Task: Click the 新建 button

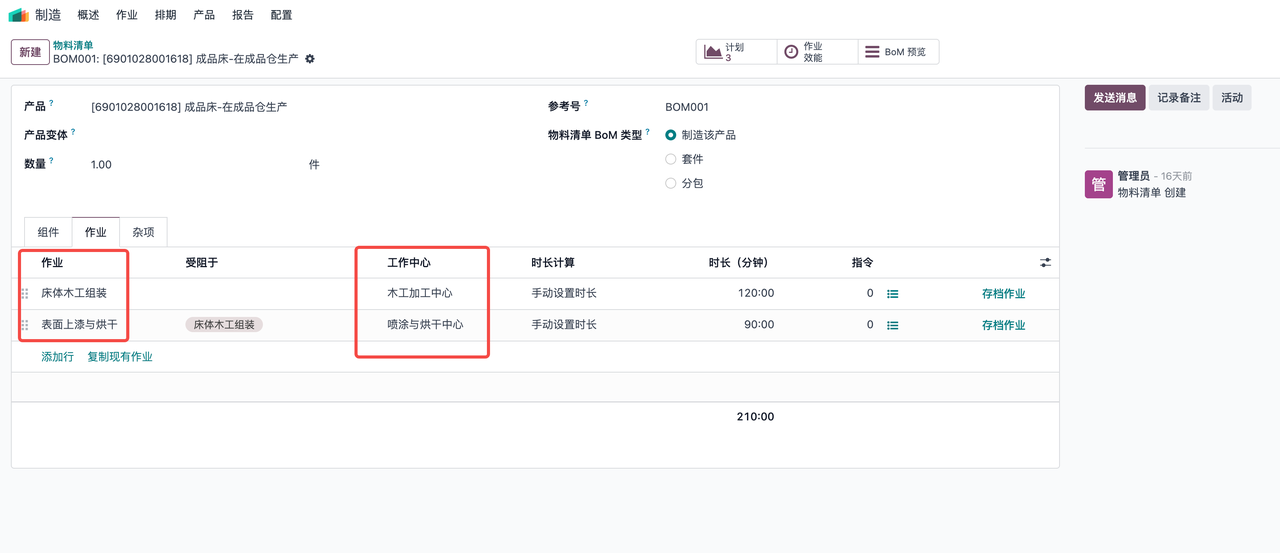Action: [x=31, y=52]
